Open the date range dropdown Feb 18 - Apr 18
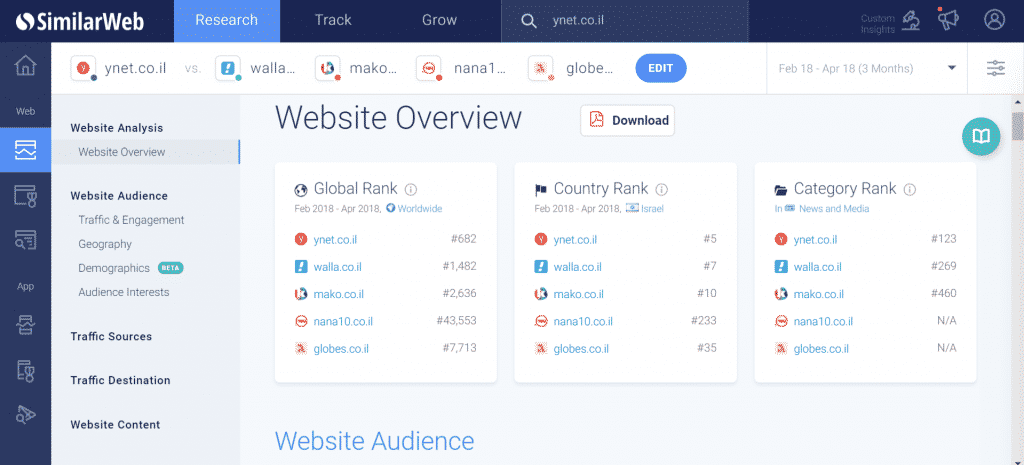Screen dimensions: 1024x465 [x=867, y=68]
